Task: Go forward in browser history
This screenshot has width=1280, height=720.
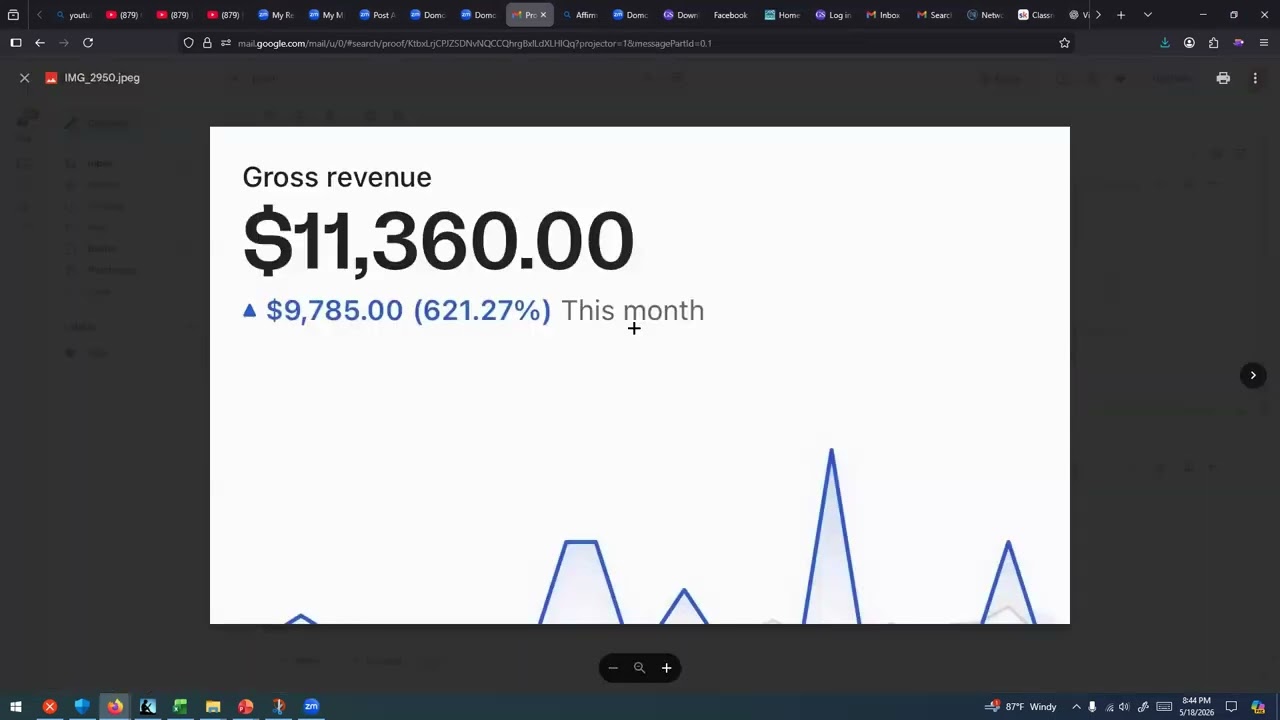Action: point(64,43)
